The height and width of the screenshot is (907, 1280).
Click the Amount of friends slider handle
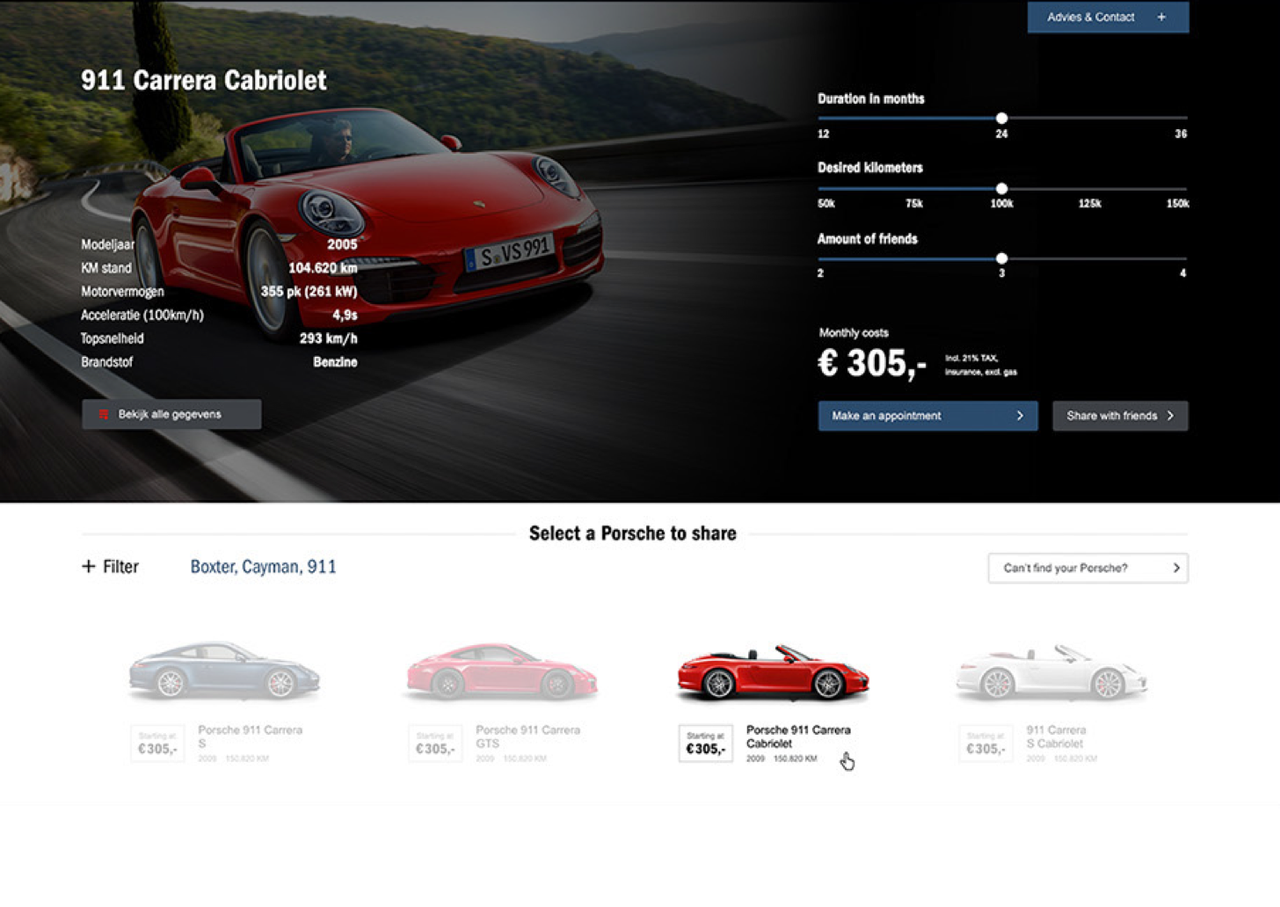coord(1002,258)
